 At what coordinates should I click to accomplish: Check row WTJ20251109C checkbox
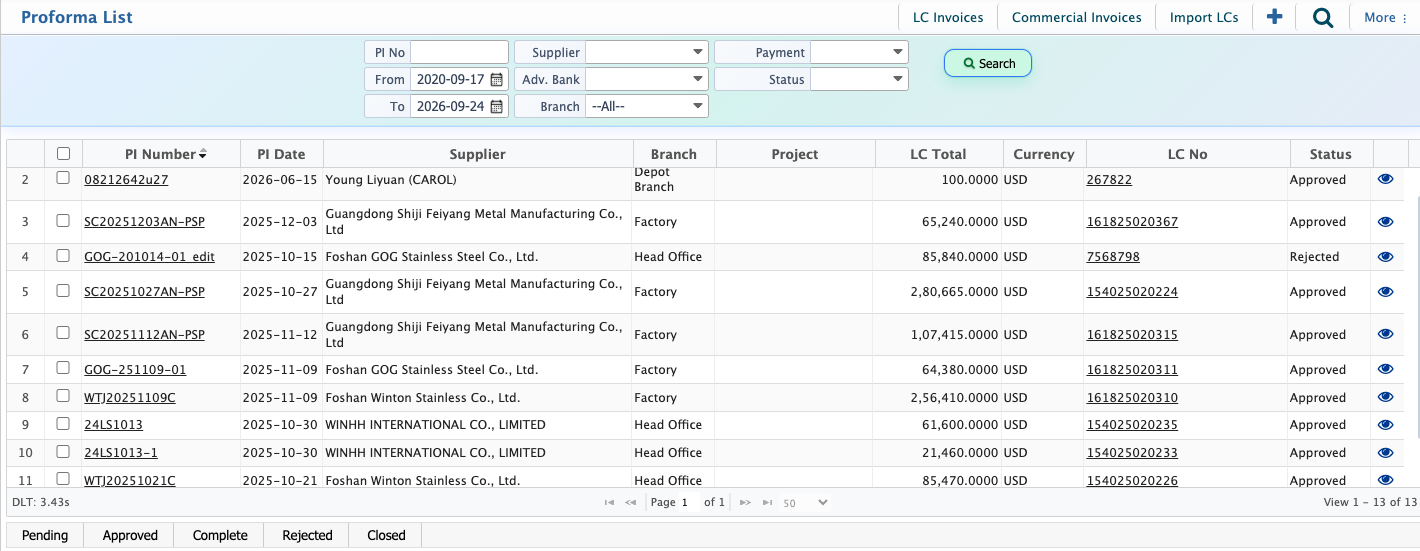63,396
